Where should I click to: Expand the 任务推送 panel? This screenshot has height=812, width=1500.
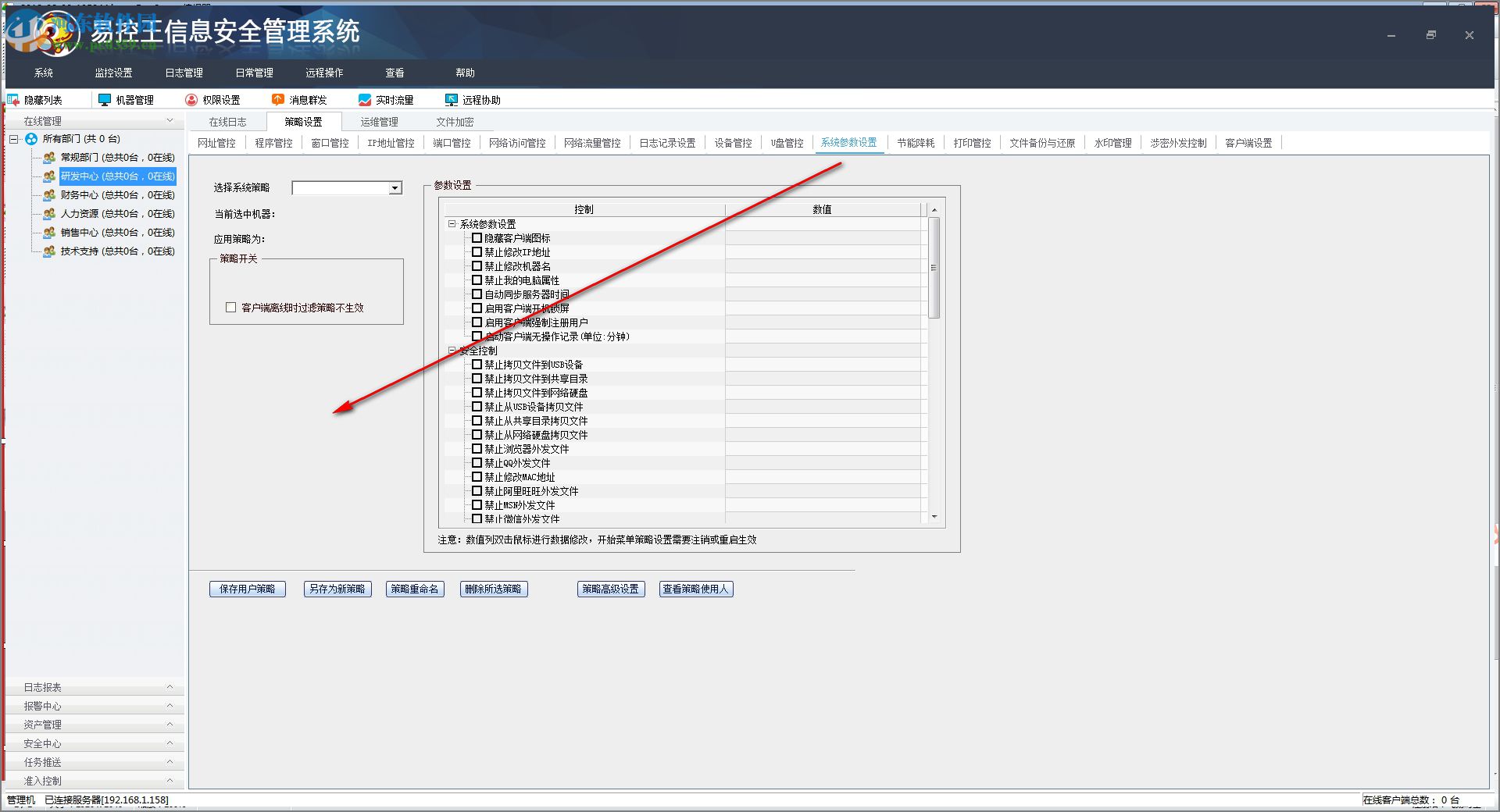170,762
